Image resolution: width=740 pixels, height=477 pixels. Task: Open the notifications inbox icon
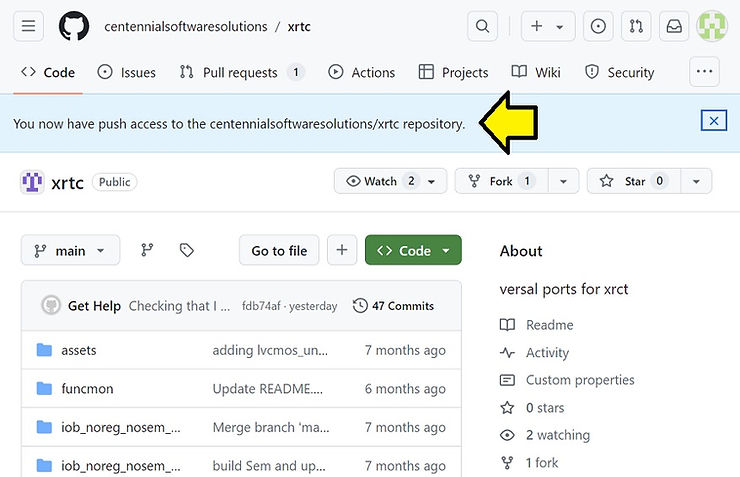pyautogui.click(x=674, y=27)
